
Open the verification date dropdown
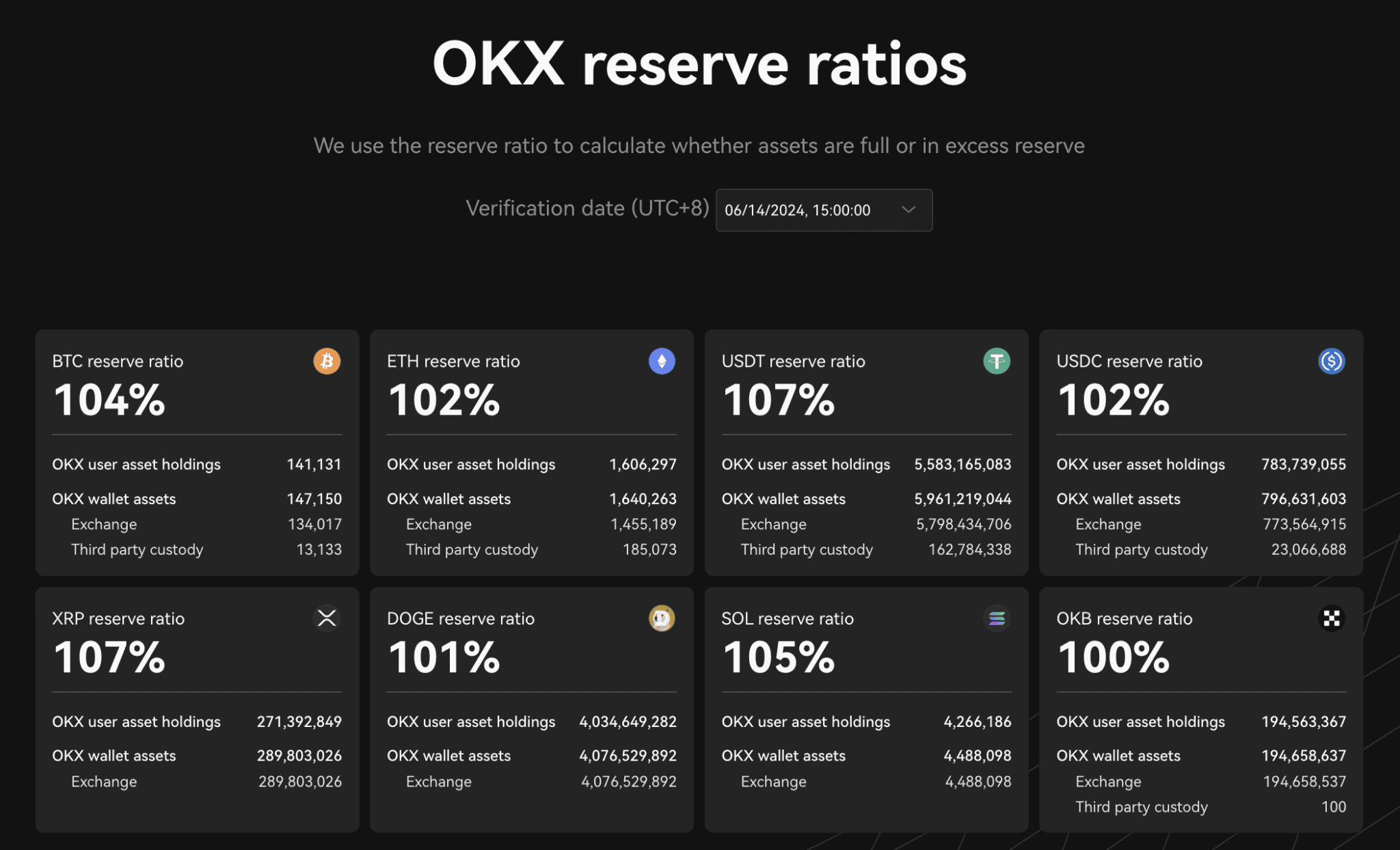click(x=823, y=210)
